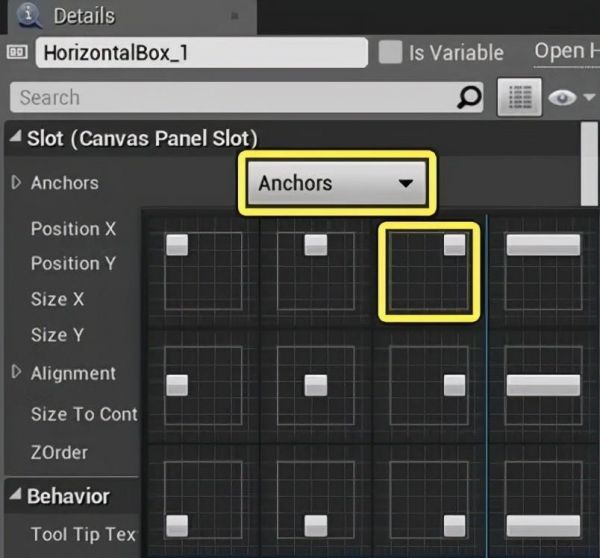Expand the Alignment property row
This screenshot has width=600, height=558.
[16, 373]
